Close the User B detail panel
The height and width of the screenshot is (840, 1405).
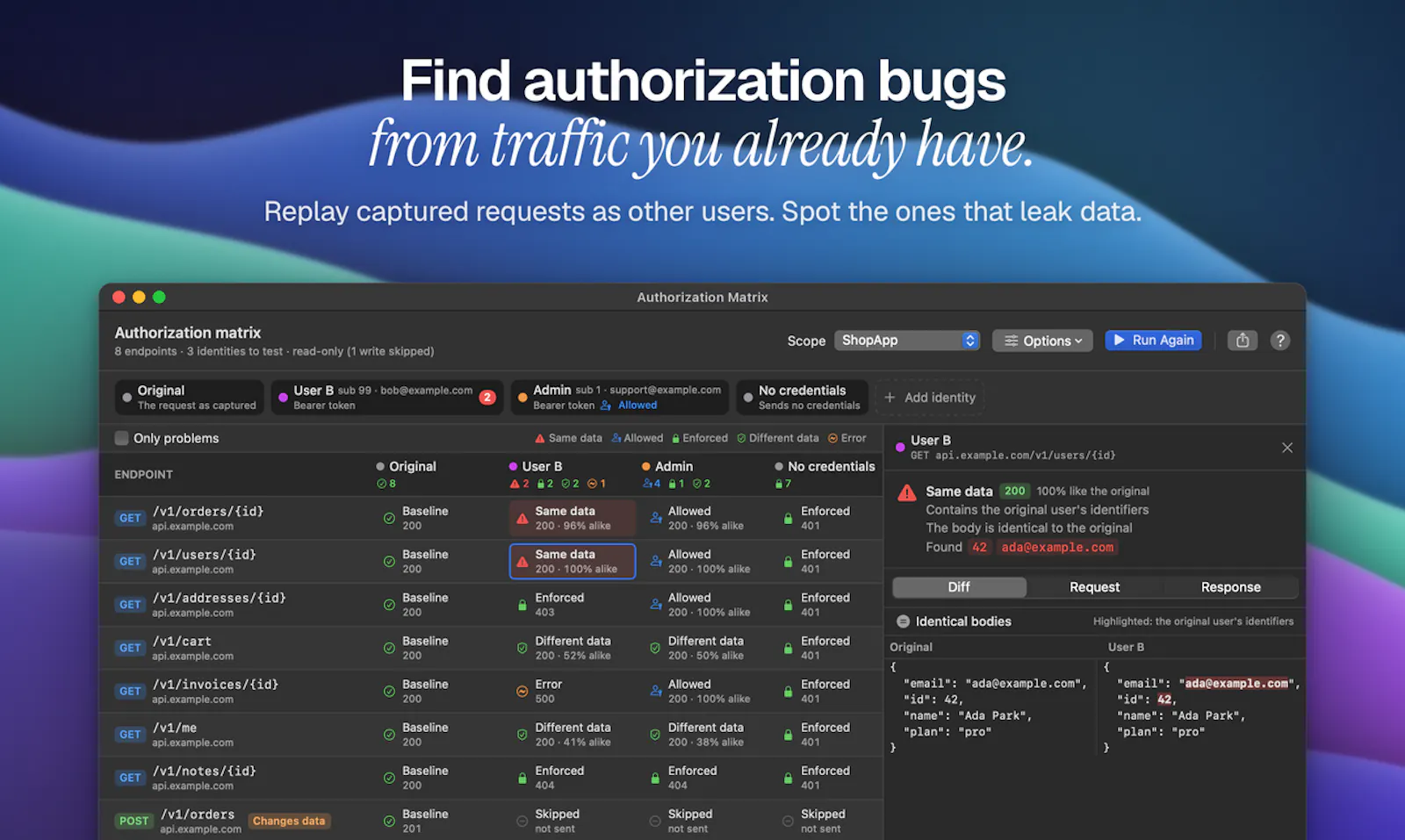pyautogui.click(x=1287, y=448)
